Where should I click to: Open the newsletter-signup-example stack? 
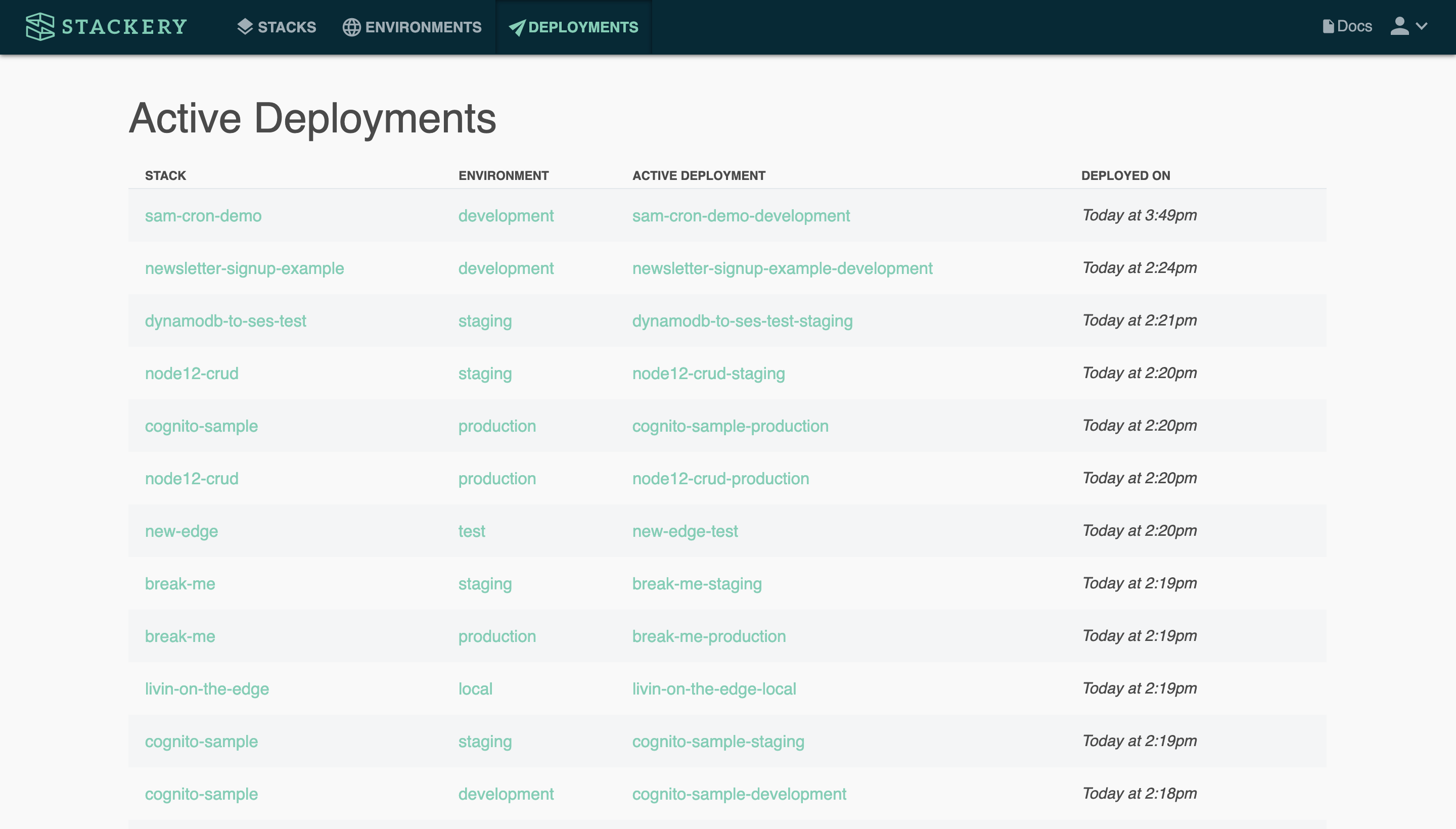click(x=244, y=268)
